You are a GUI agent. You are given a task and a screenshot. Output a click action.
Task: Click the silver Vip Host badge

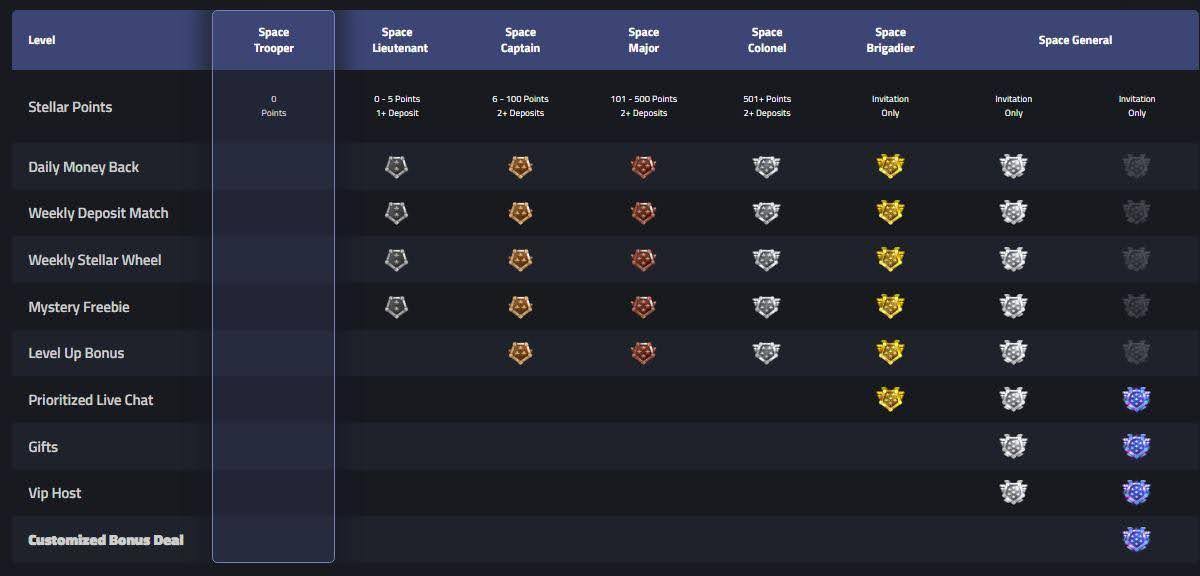(x=1013, y=493)
